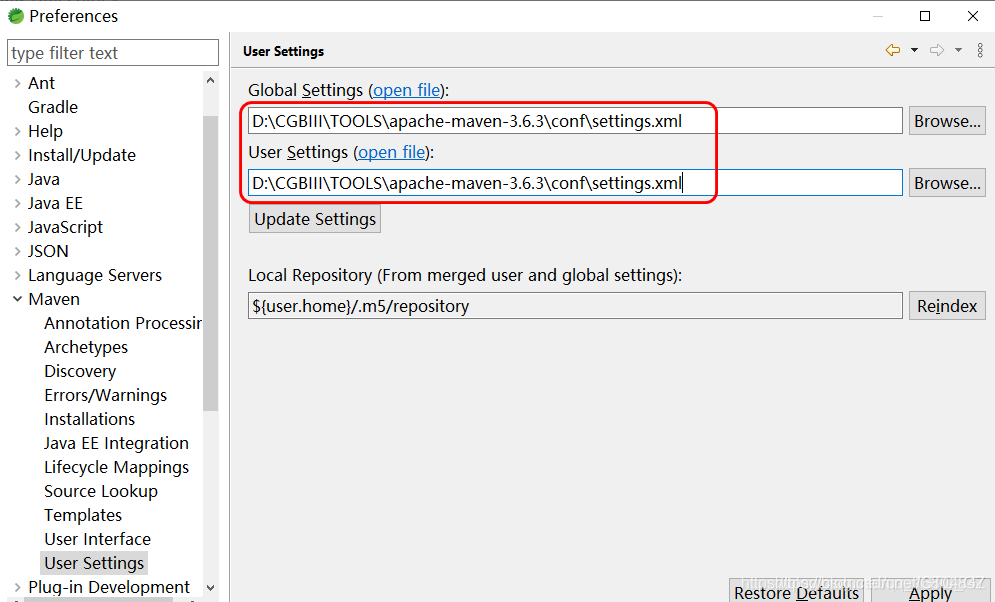
Task: Click the User Settings path field
Action: coord(575,183)
